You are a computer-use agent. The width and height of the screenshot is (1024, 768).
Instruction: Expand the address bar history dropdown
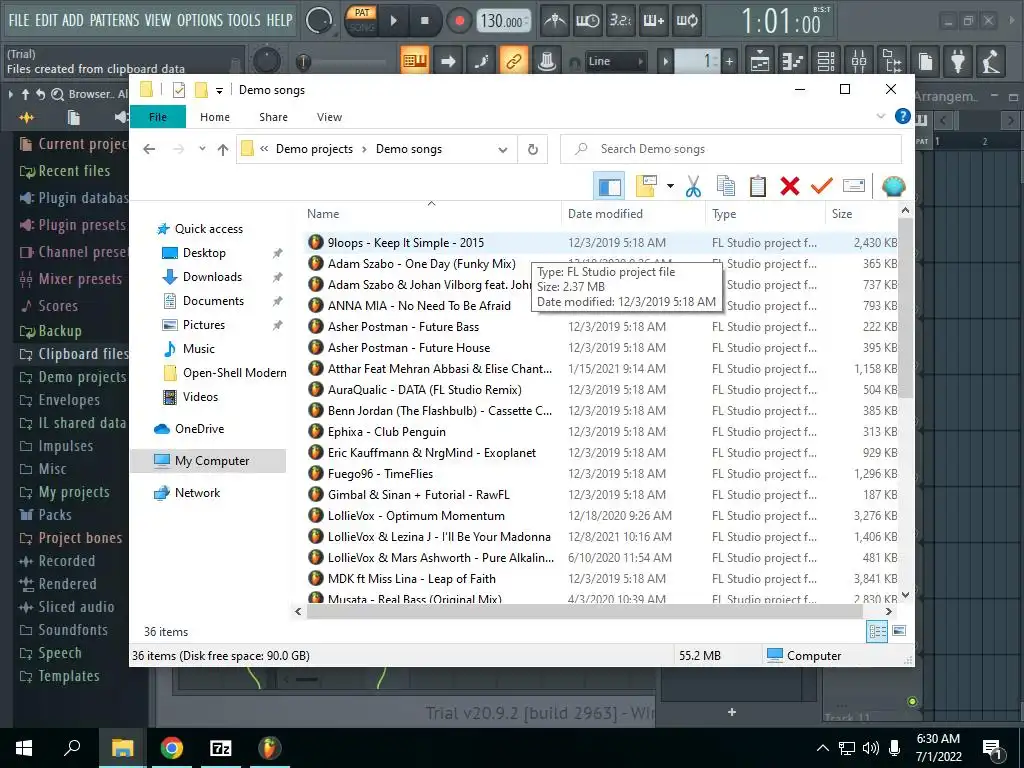[502, 150]
